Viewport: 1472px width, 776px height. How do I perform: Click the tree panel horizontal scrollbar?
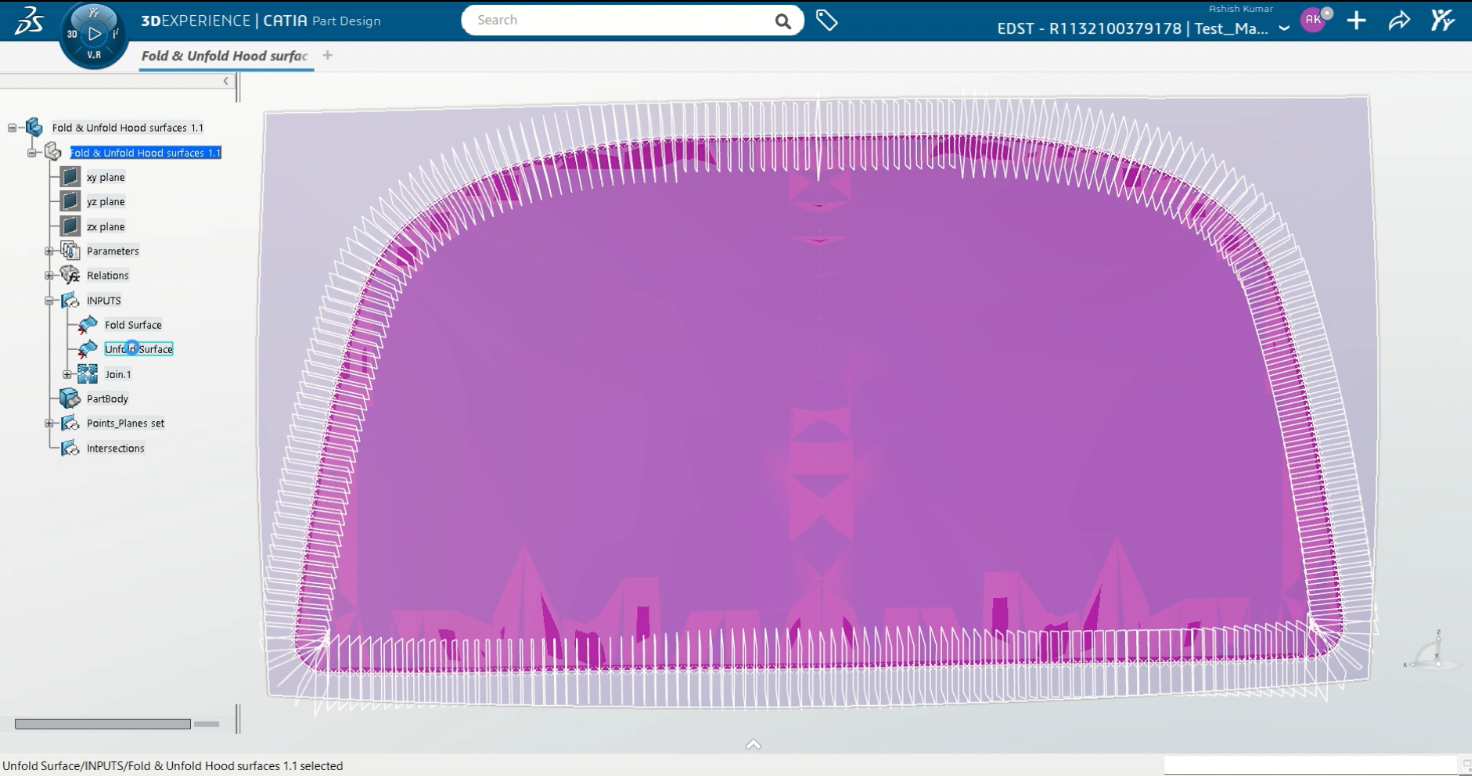pos(102,723)
